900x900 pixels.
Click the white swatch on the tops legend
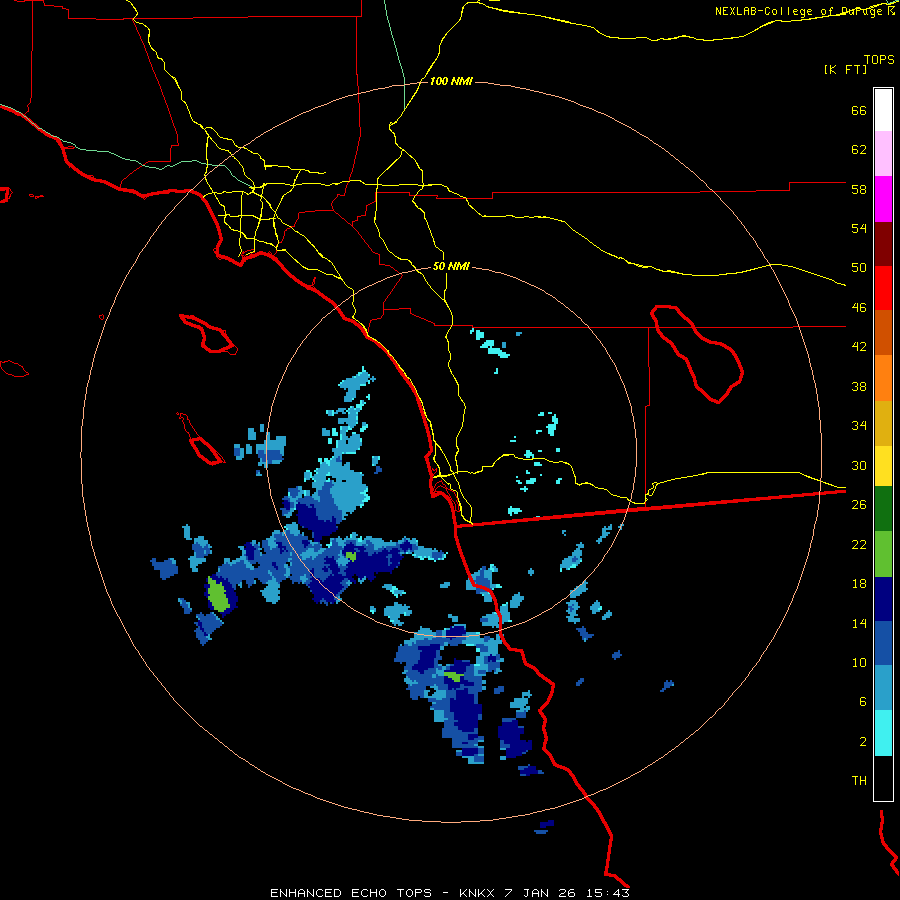(883, 110)
